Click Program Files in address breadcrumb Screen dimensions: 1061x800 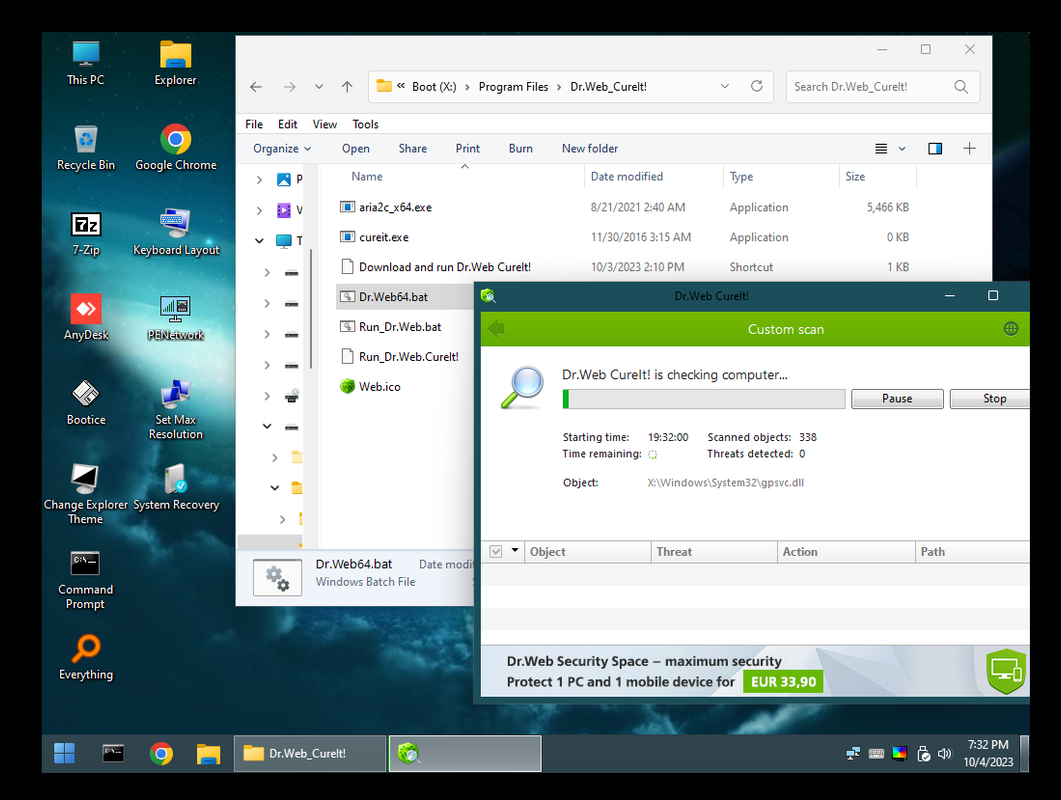514,87
